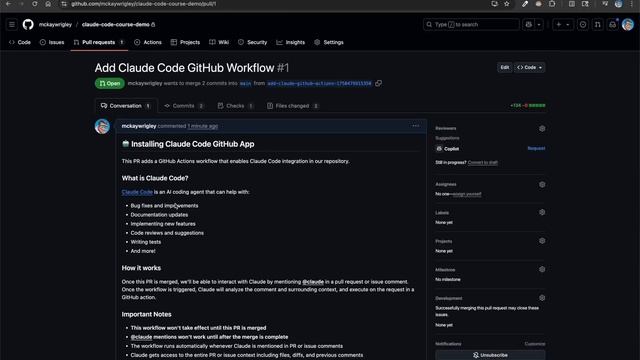Open browser three-dot menu
The image size is (640, 360).
coord(631,4)
